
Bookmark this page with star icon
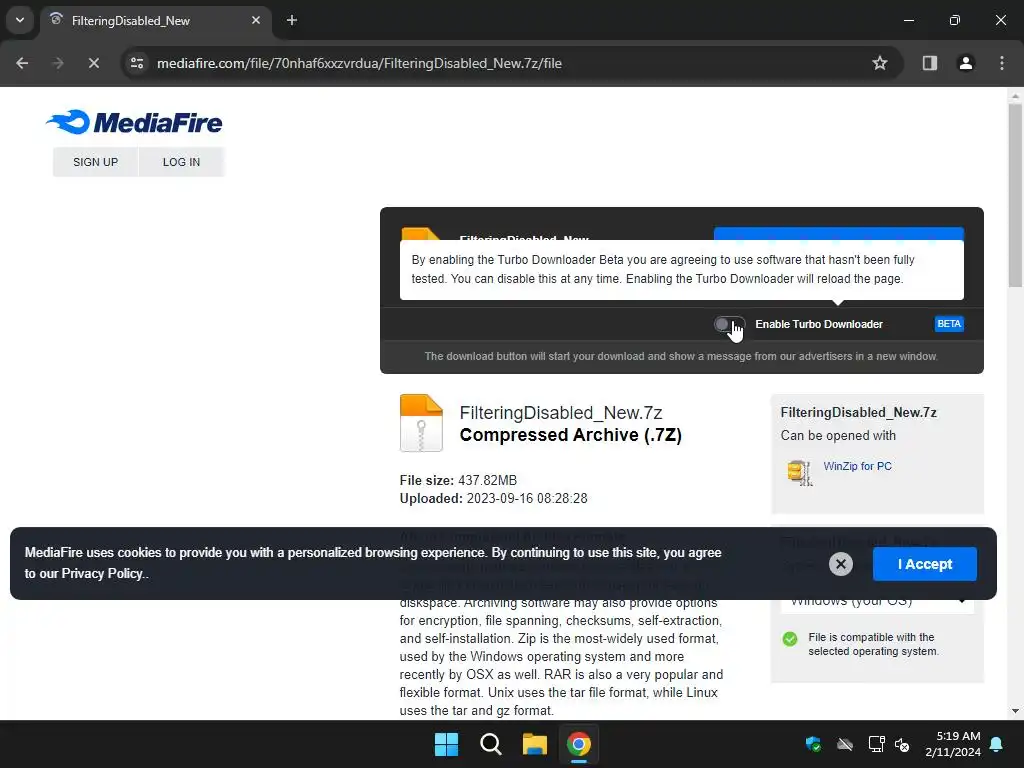coord(880,63)
